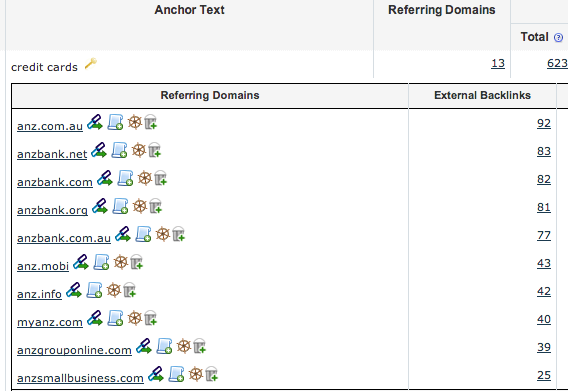Open the anzbank.net domain link

point(52,154)
